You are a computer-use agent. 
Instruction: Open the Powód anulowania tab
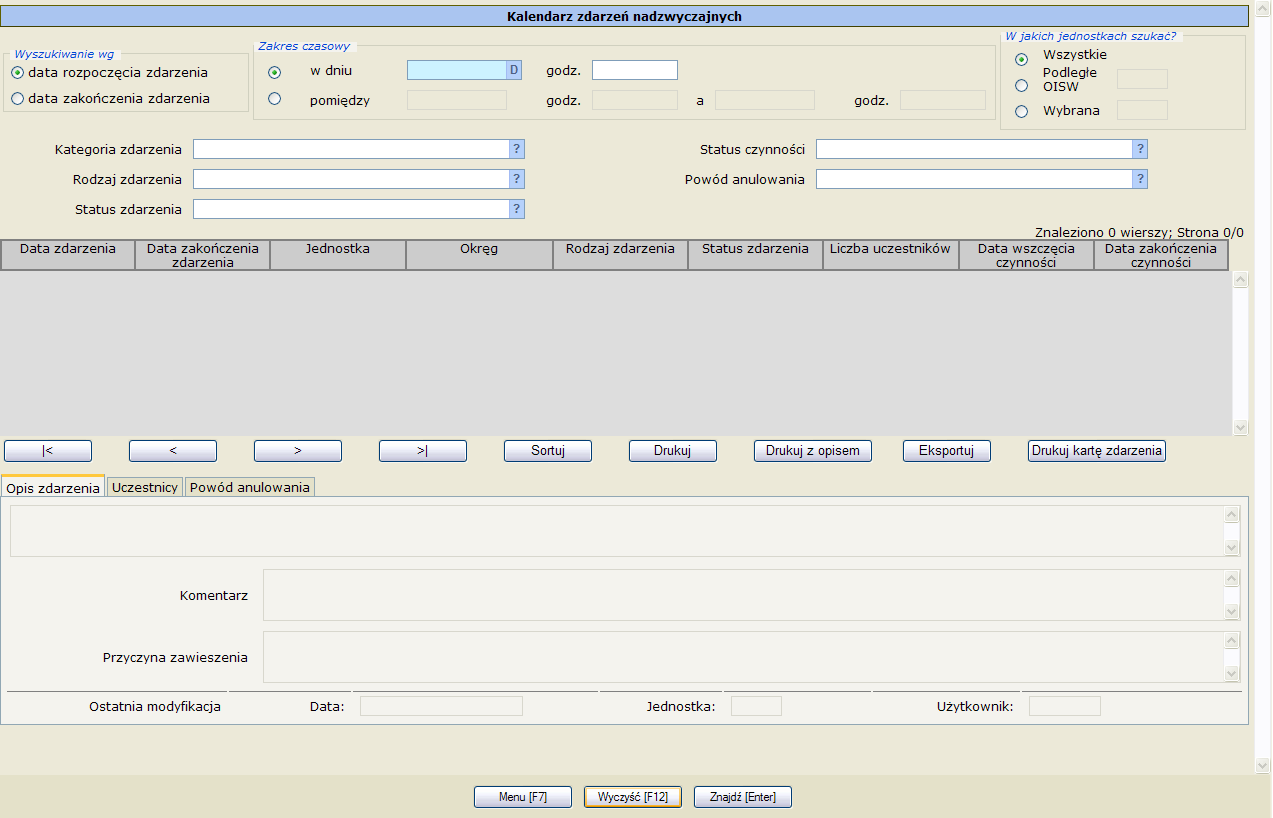pyautogui.click(x=250, y=487)
